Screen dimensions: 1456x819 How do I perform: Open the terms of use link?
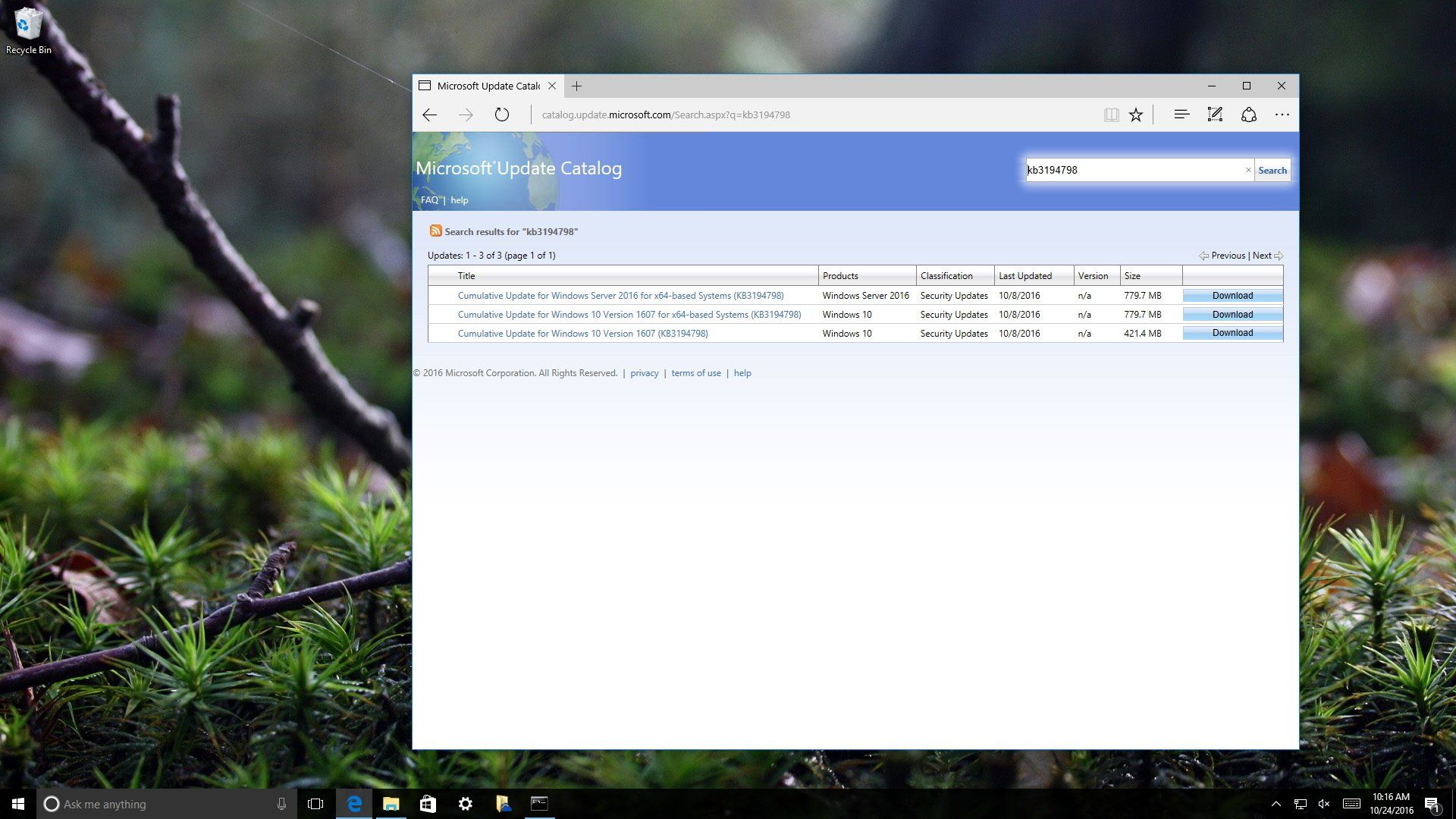(x=695, y=372)
